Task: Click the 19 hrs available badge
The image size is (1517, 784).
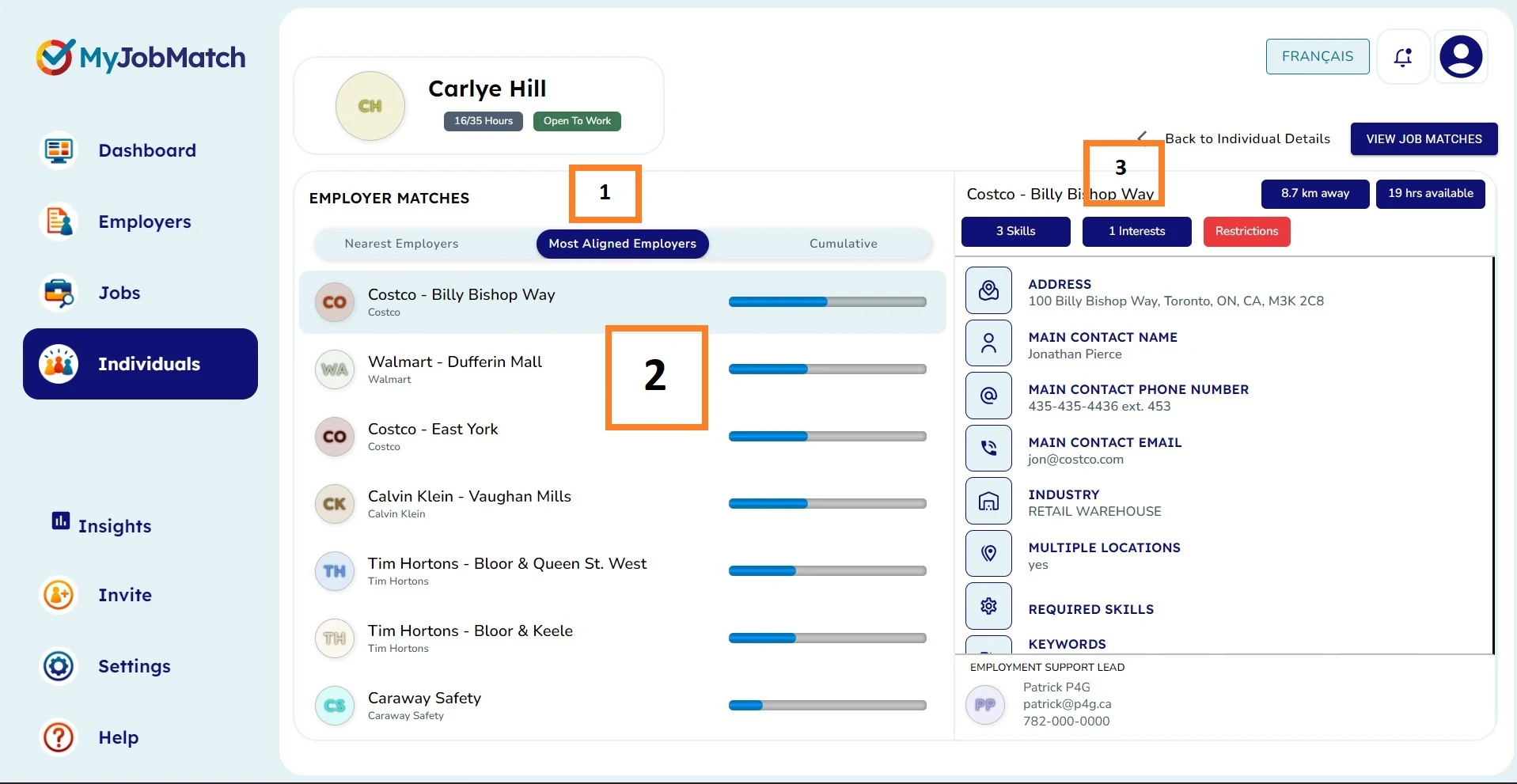Action: click(1431, 193)
